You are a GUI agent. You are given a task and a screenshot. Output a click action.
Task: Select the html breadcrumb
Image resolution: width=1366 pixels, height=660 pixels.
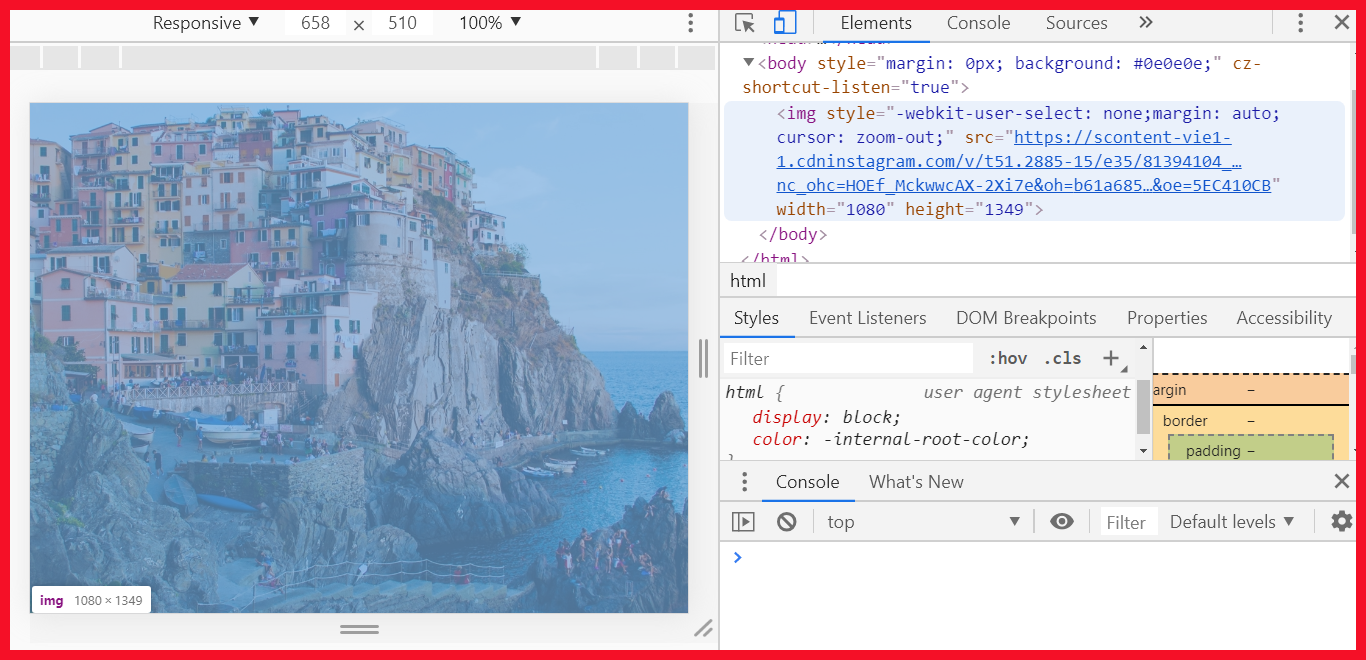(747, 281)
